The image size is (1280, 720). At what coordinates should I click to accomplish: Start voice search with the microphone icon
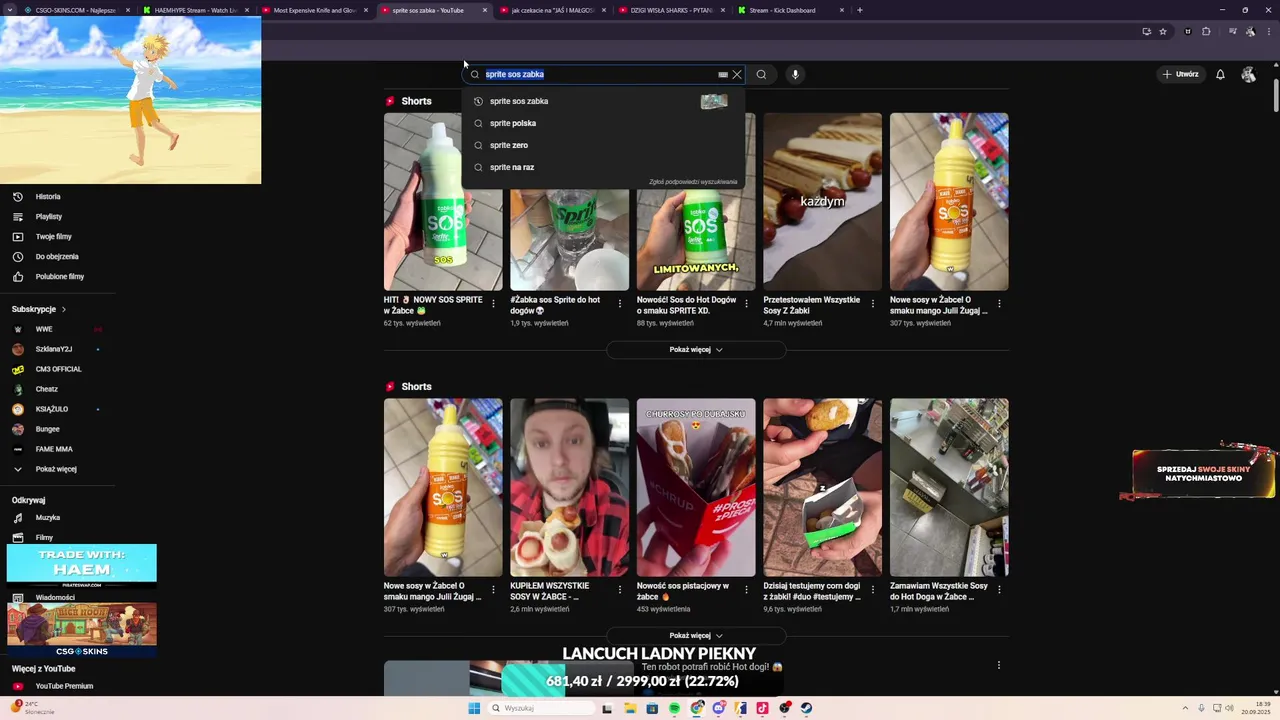[x=795, y=74]
